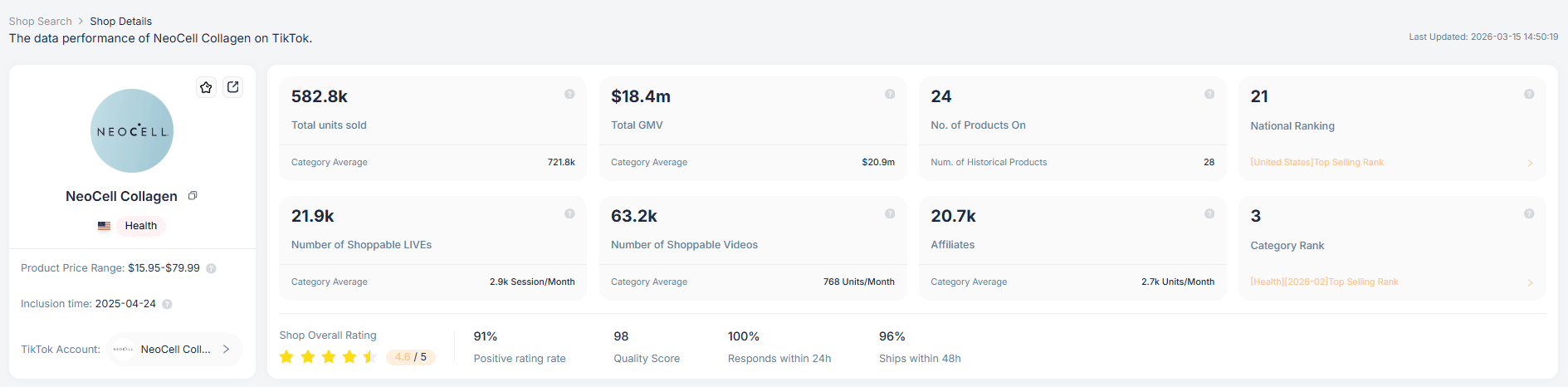Image resolution: width=1568 pixels, height=387 pixels.
Task: Click help icon on Category Rank card
Action: tap(1529, 214)
